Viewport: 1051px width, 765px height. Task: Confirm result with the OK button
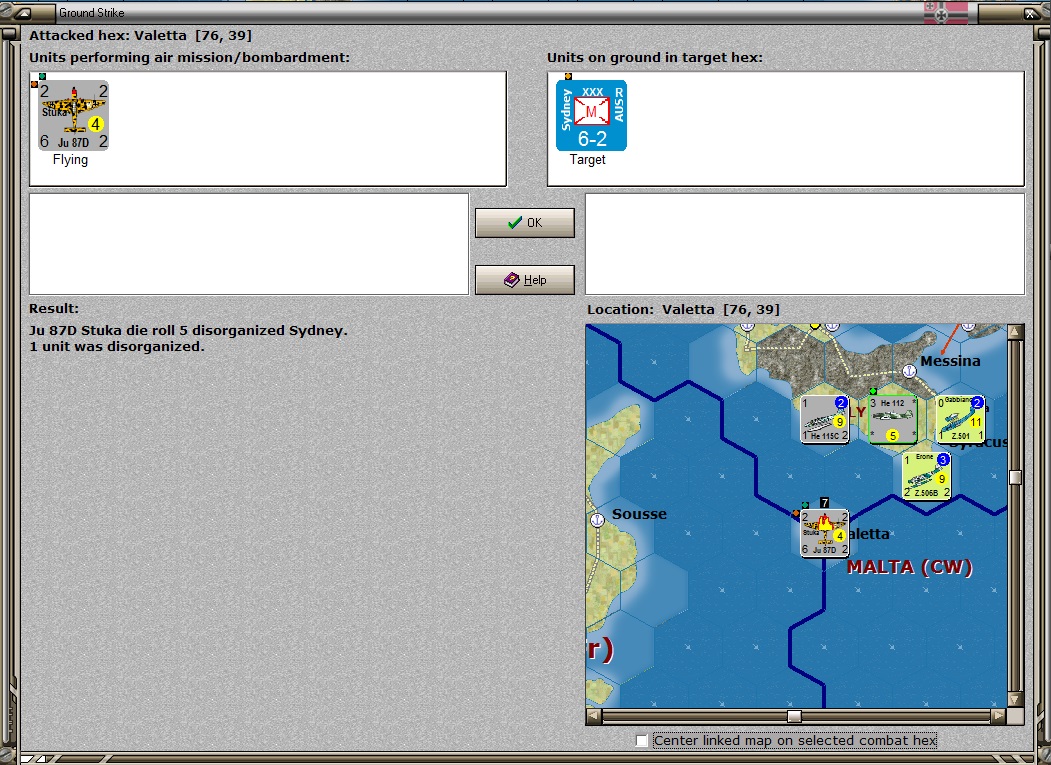(x=525, y=223)
